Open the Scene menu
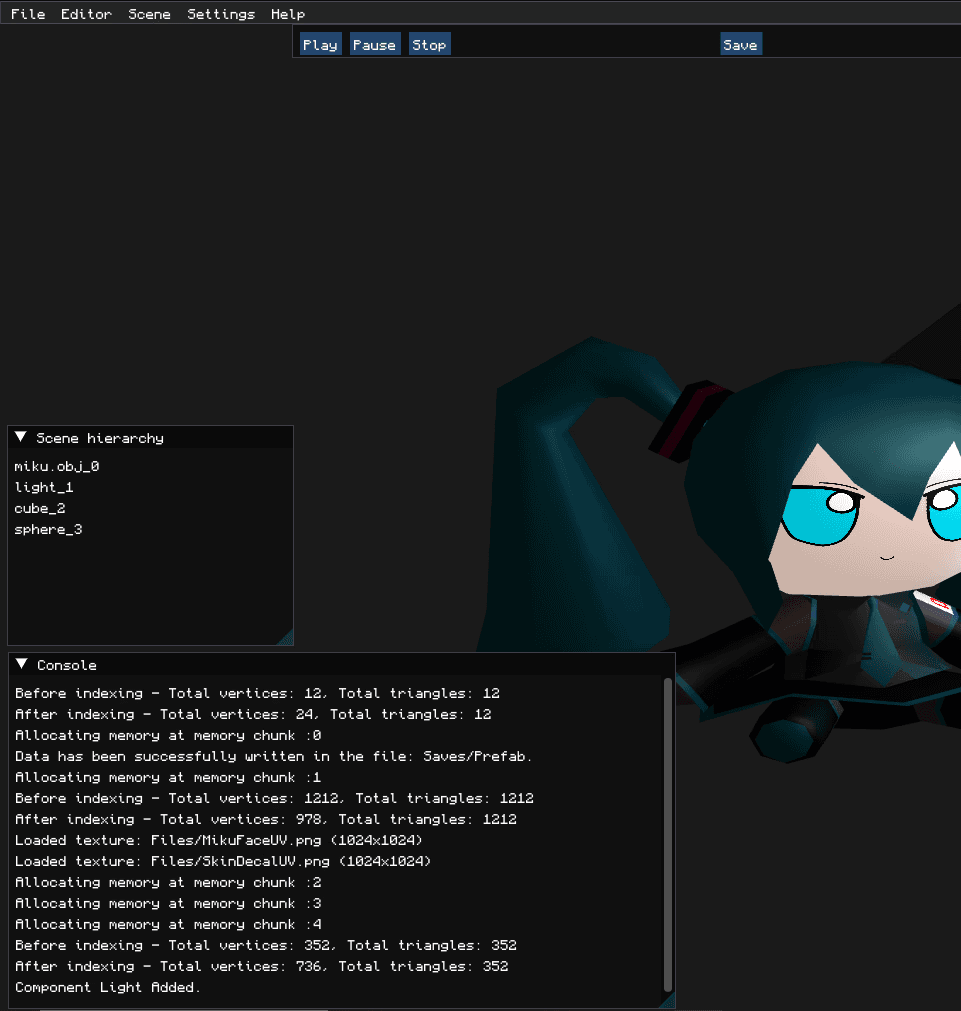 coord(149,14)
